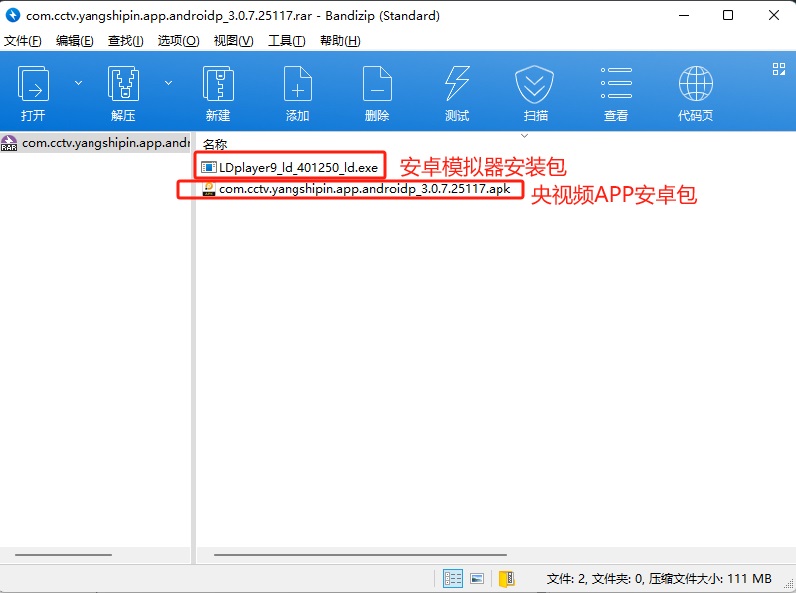Open the toolbar layout grid icon
Screen dimensions: 796x593
[779, 69]
